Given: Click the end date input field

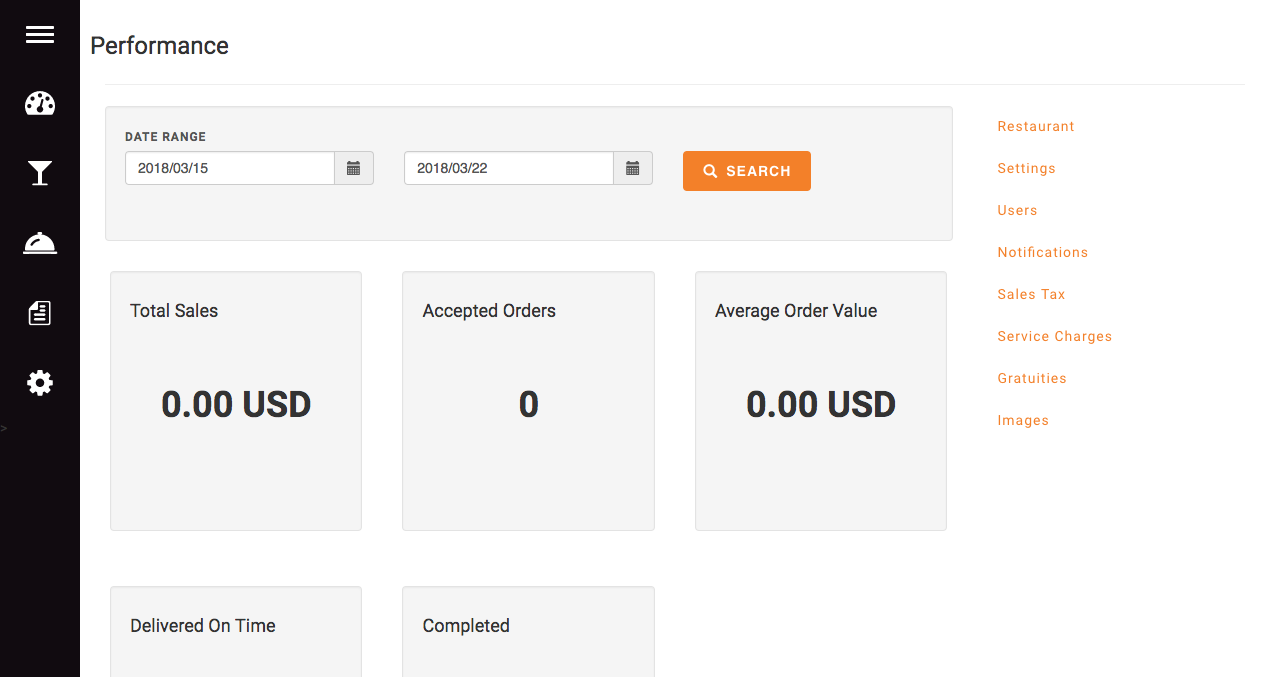Looking at the screenshot, I should click(x=508, y=168).
